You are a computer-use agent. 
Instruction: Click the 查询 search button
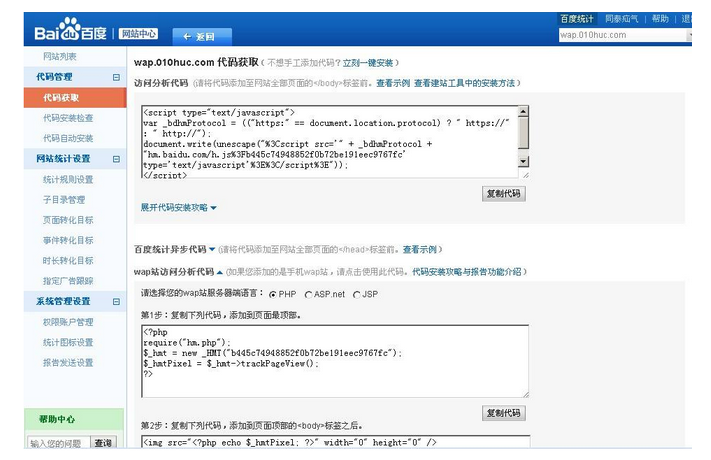point(103,442)
